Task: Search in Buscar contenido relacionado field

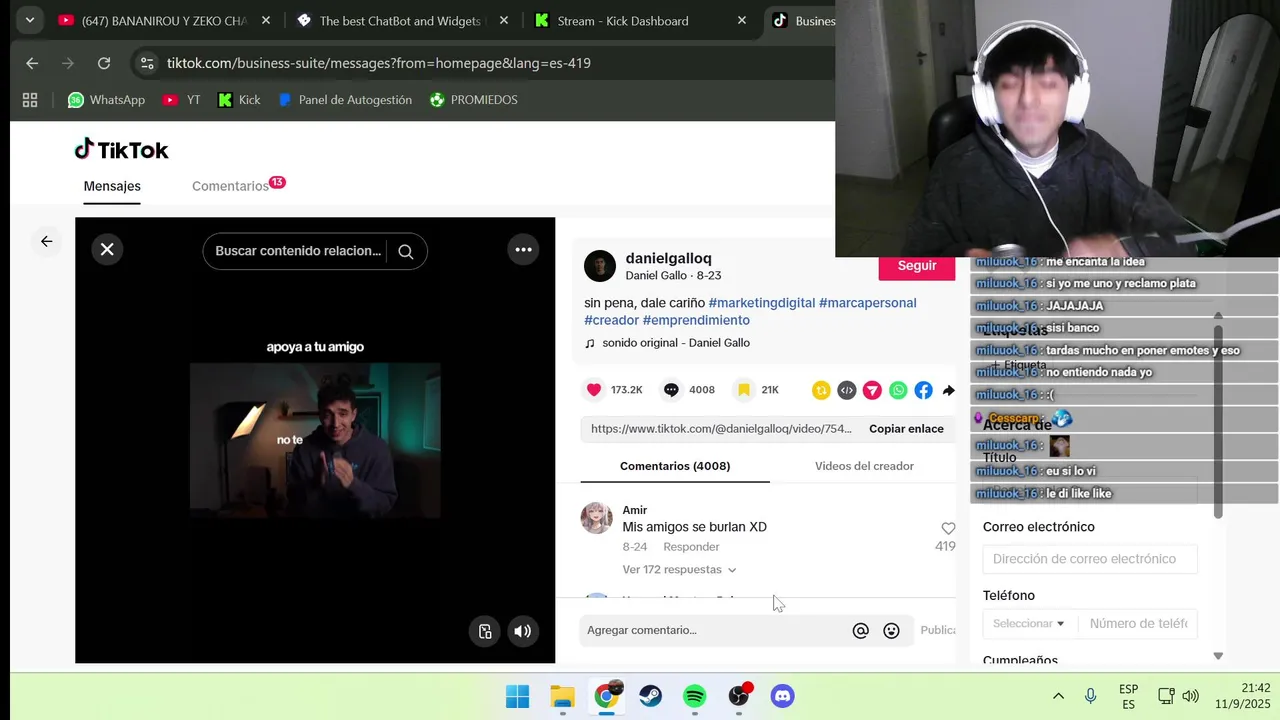Action: 298,251
